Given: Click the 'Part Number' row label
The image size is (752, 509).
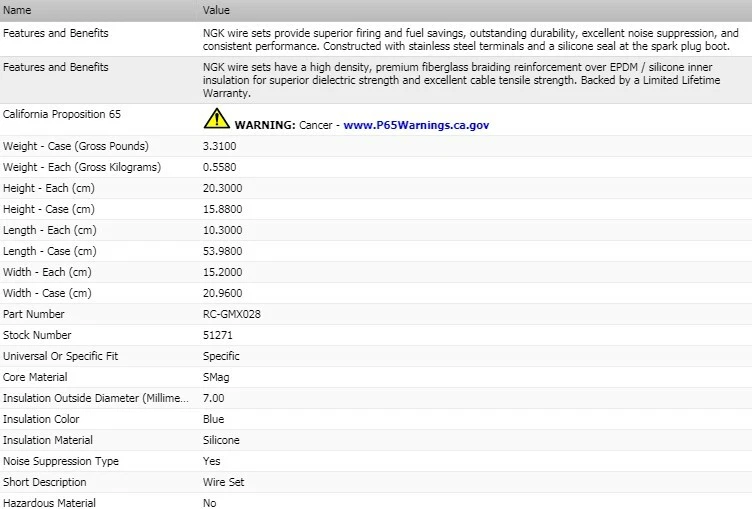Looking at the screenshot, I should point(34,314).
